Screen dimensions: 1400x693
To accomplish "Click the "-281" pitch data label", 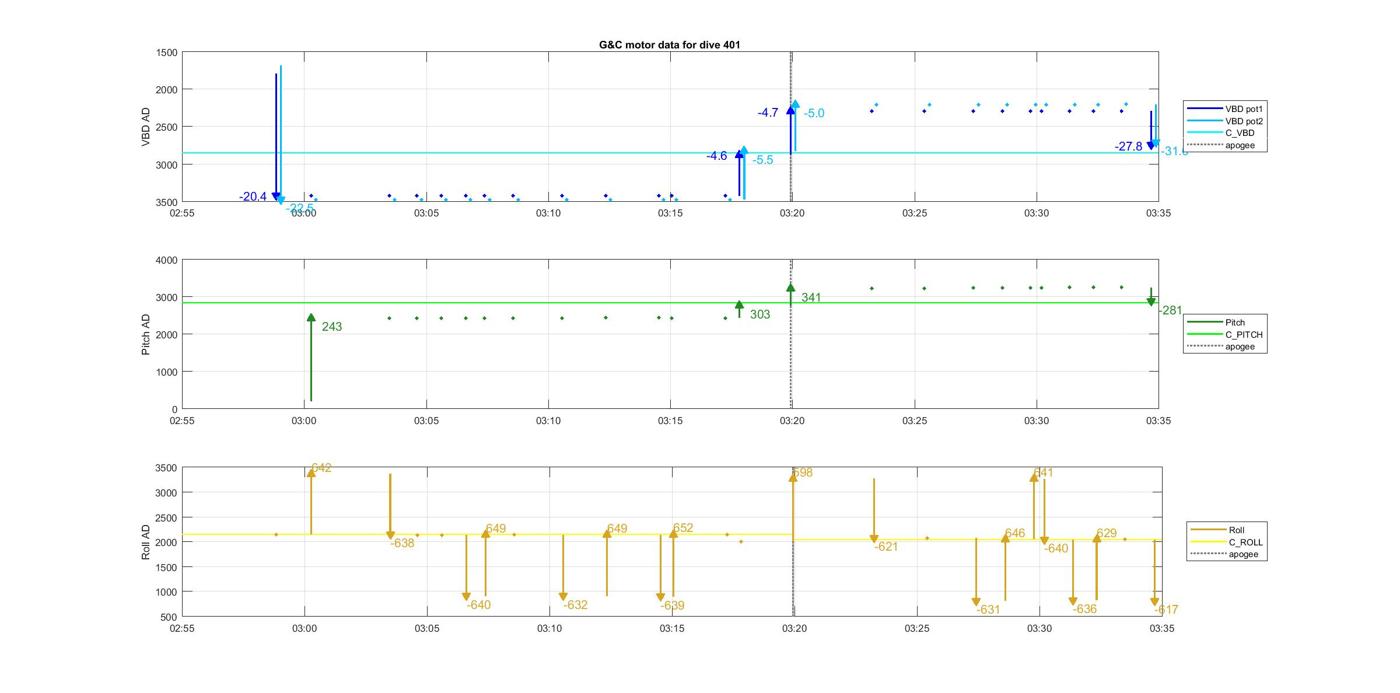I will pyautogui.click(x=1170, y=311).
